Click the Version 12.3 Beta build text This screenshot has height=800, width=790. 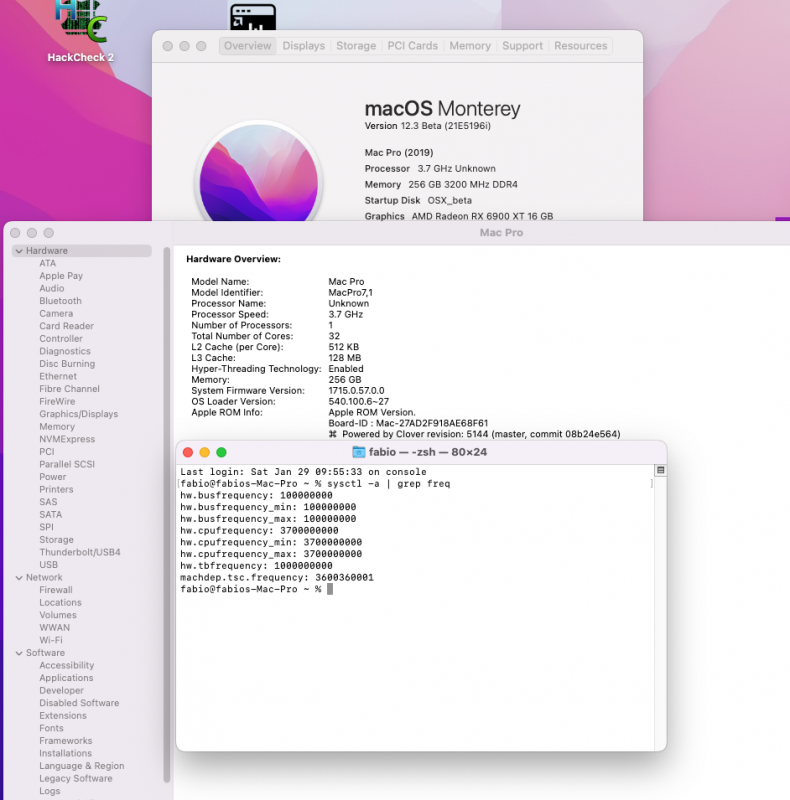(427, 126)
